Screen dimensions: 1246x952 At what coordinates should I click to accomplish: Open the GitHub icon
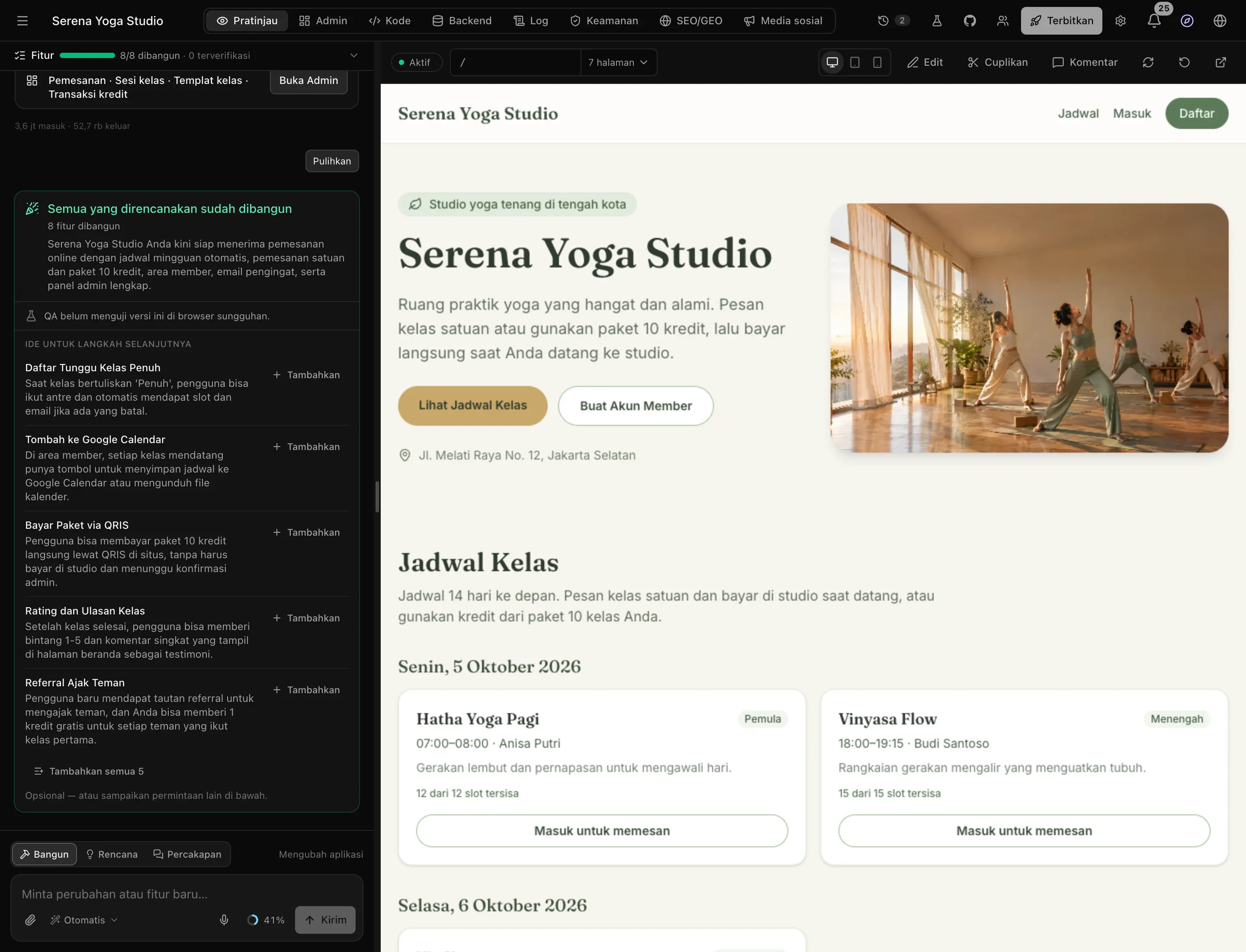pos(970,21)
